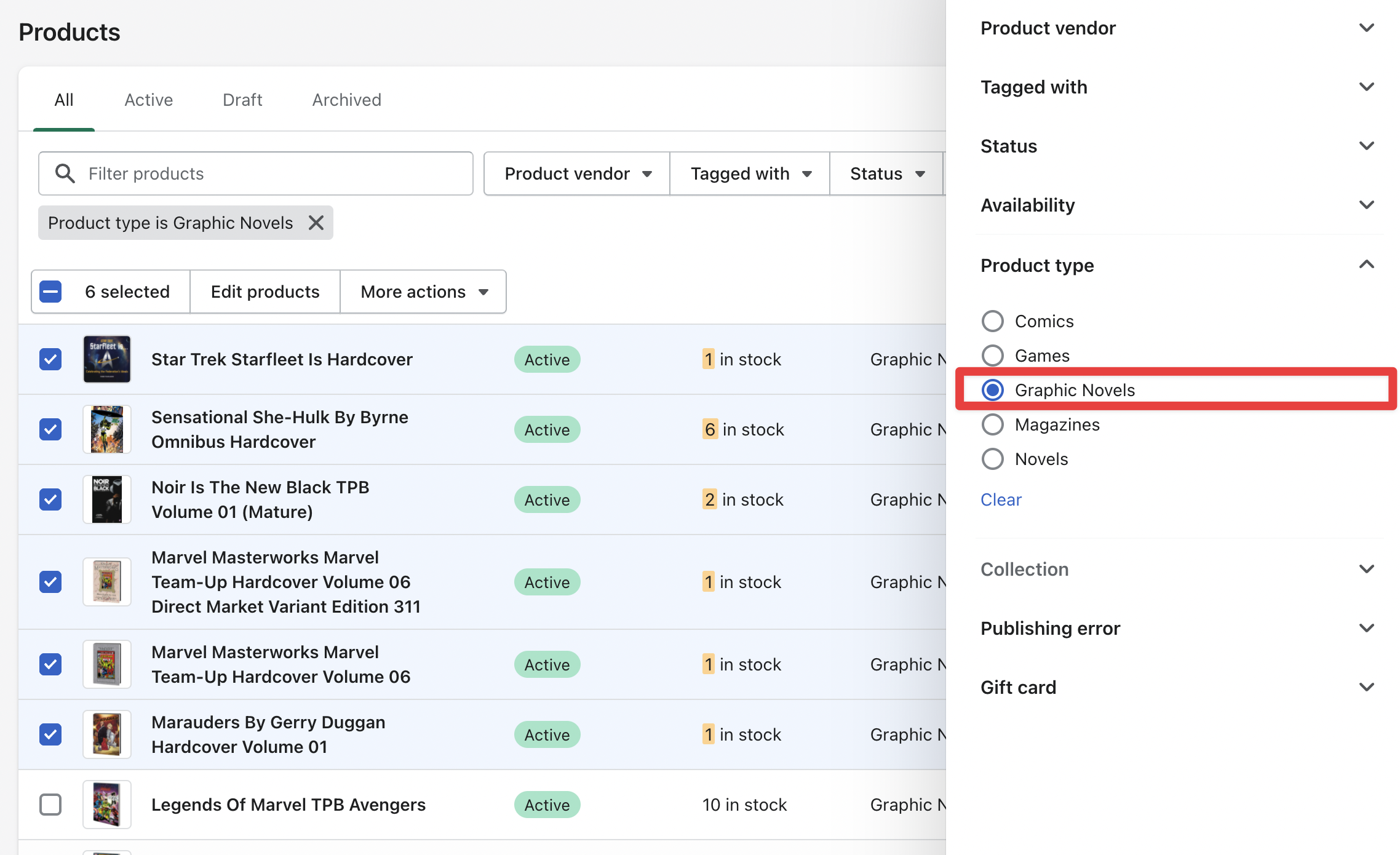Remove the Graphic Novels product type filter tag
This screenshot has width=1400, height=855.
click(x=316, y=223)
